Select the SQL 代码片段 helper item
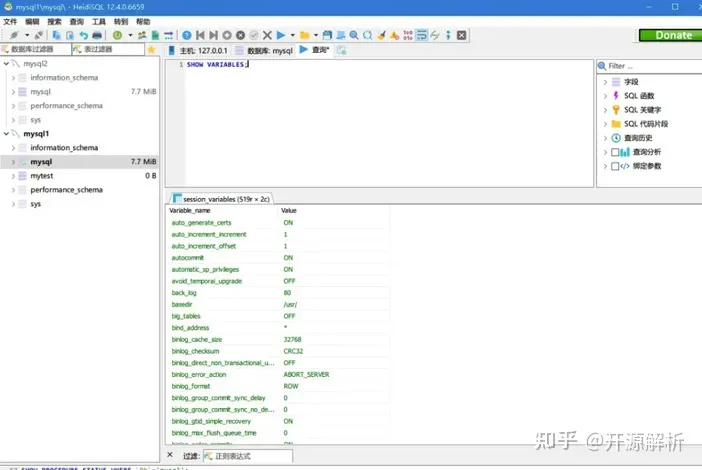The image size is (702, 470). pos(646,124)
